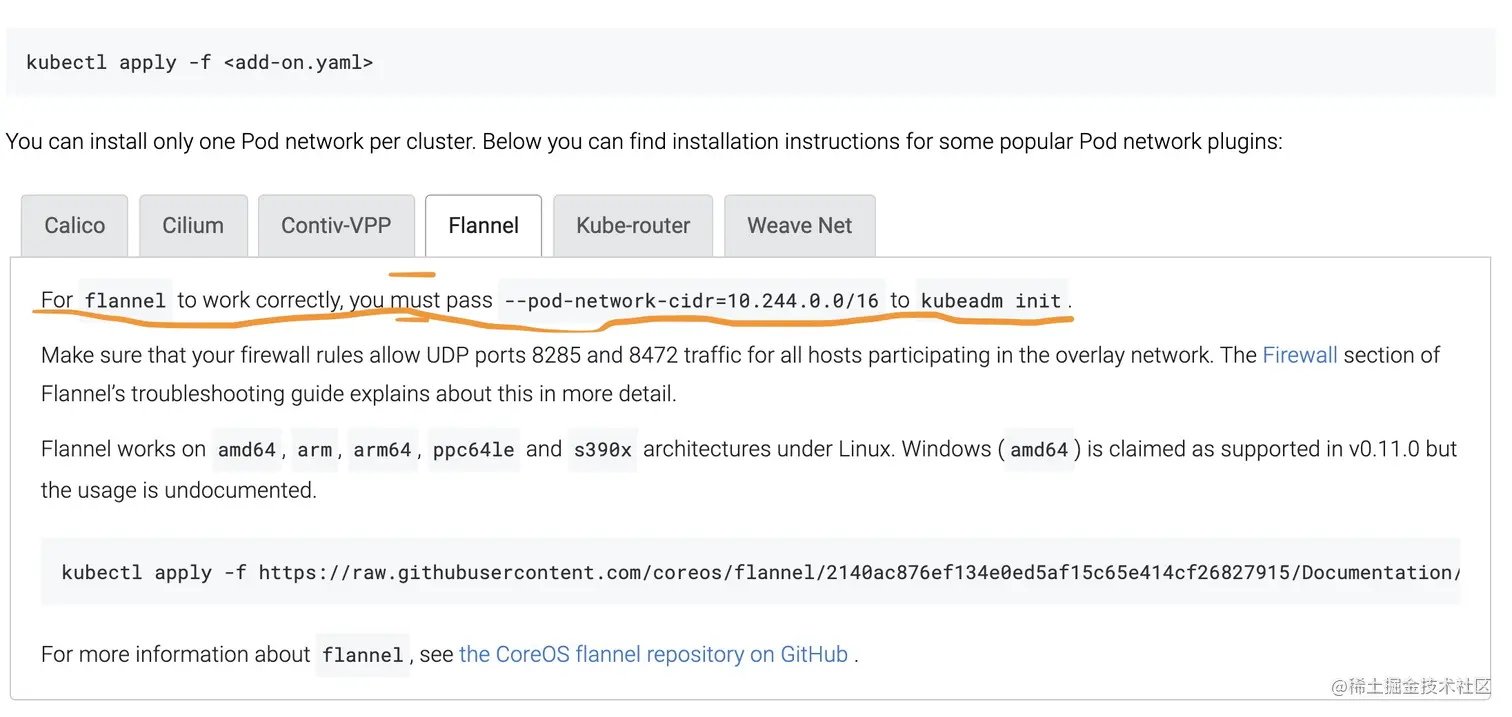Click the kubeadm init inline code

[x=991, y=301]
